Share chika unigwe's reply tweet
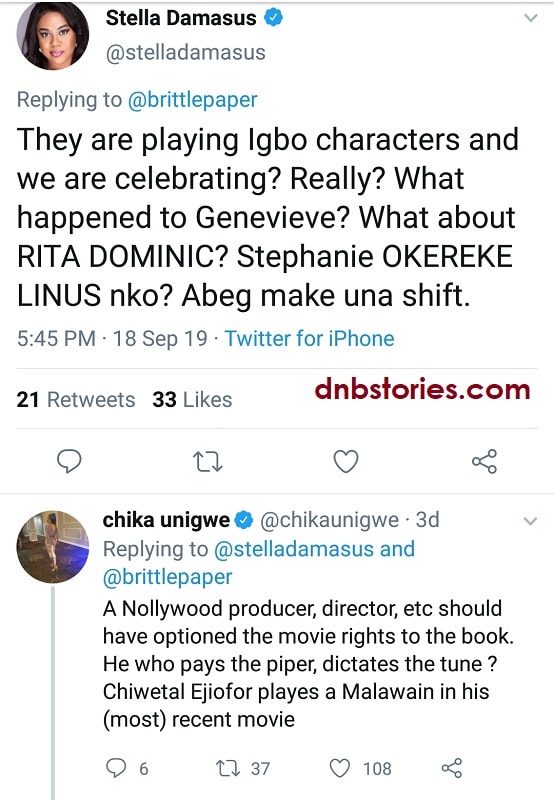 pyautogui.click(x=451, y=768)
